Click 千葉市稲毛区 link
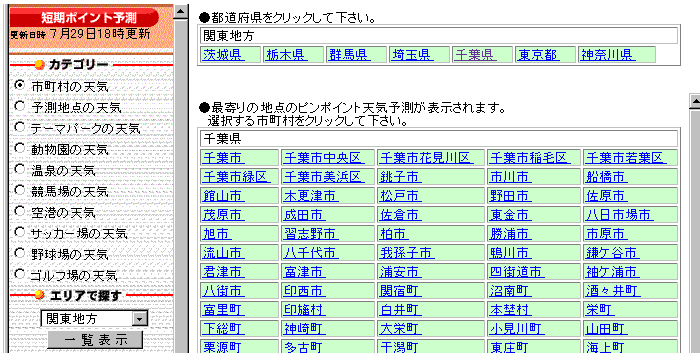 coord(530,158)
